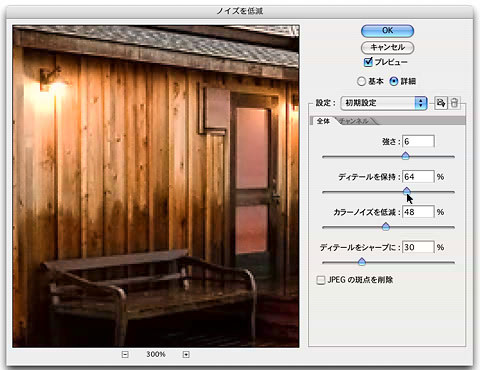Image resolution: width=480 pixels, height=370 pixels.
Task: Select the 基本 radio button
Action: coord(361,81)
